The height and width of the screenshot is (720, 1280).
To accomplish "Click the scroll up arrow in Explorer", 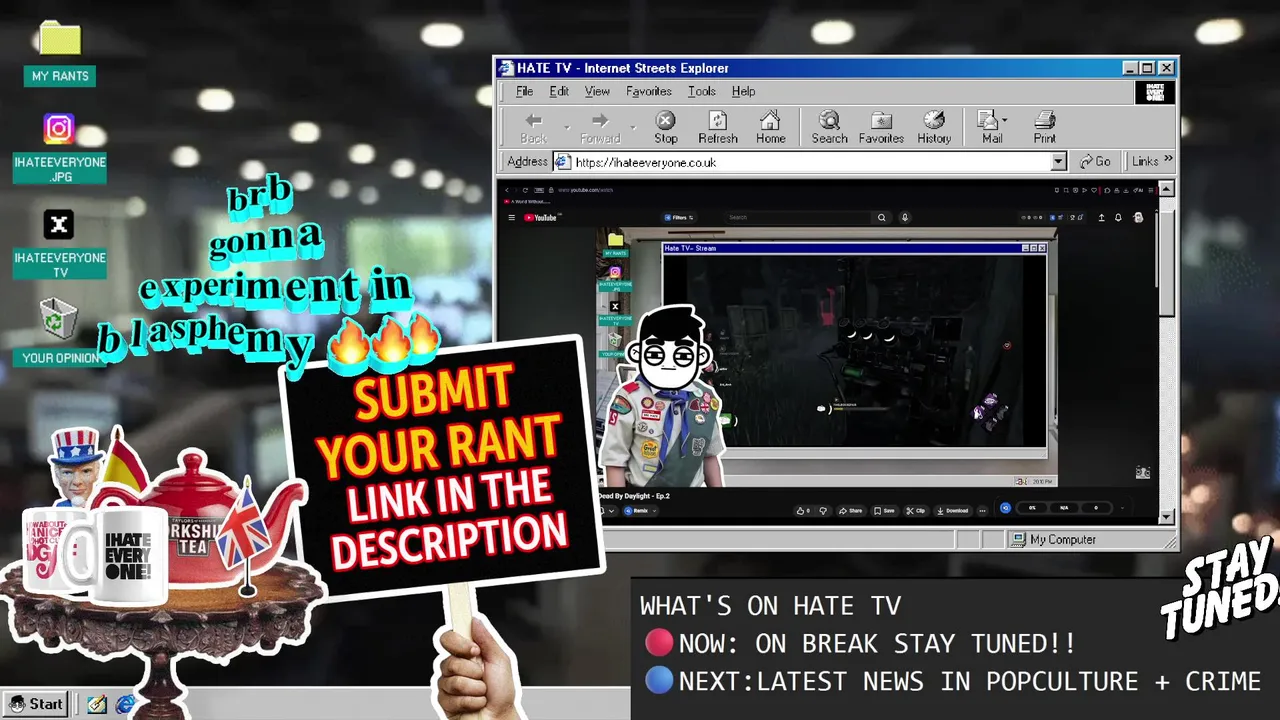I will 1166,189.
